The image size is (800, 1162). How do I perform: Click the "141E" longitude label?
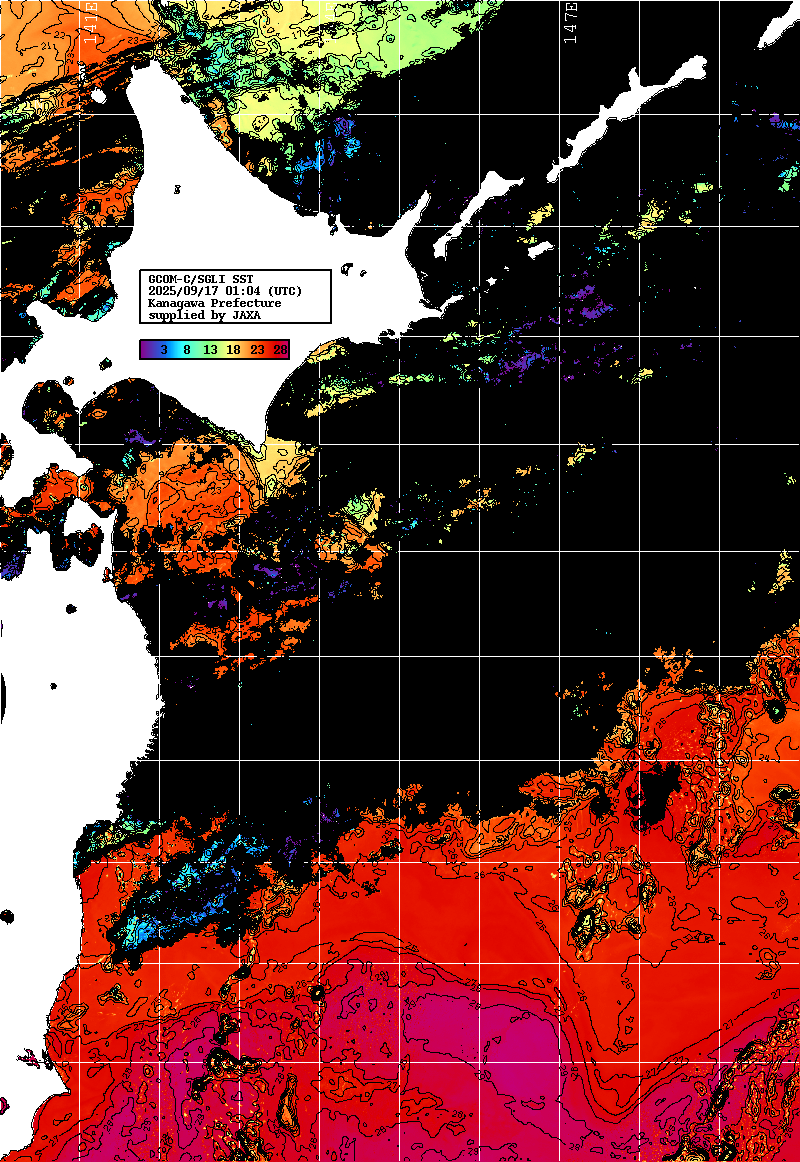[x=90, y=24]
